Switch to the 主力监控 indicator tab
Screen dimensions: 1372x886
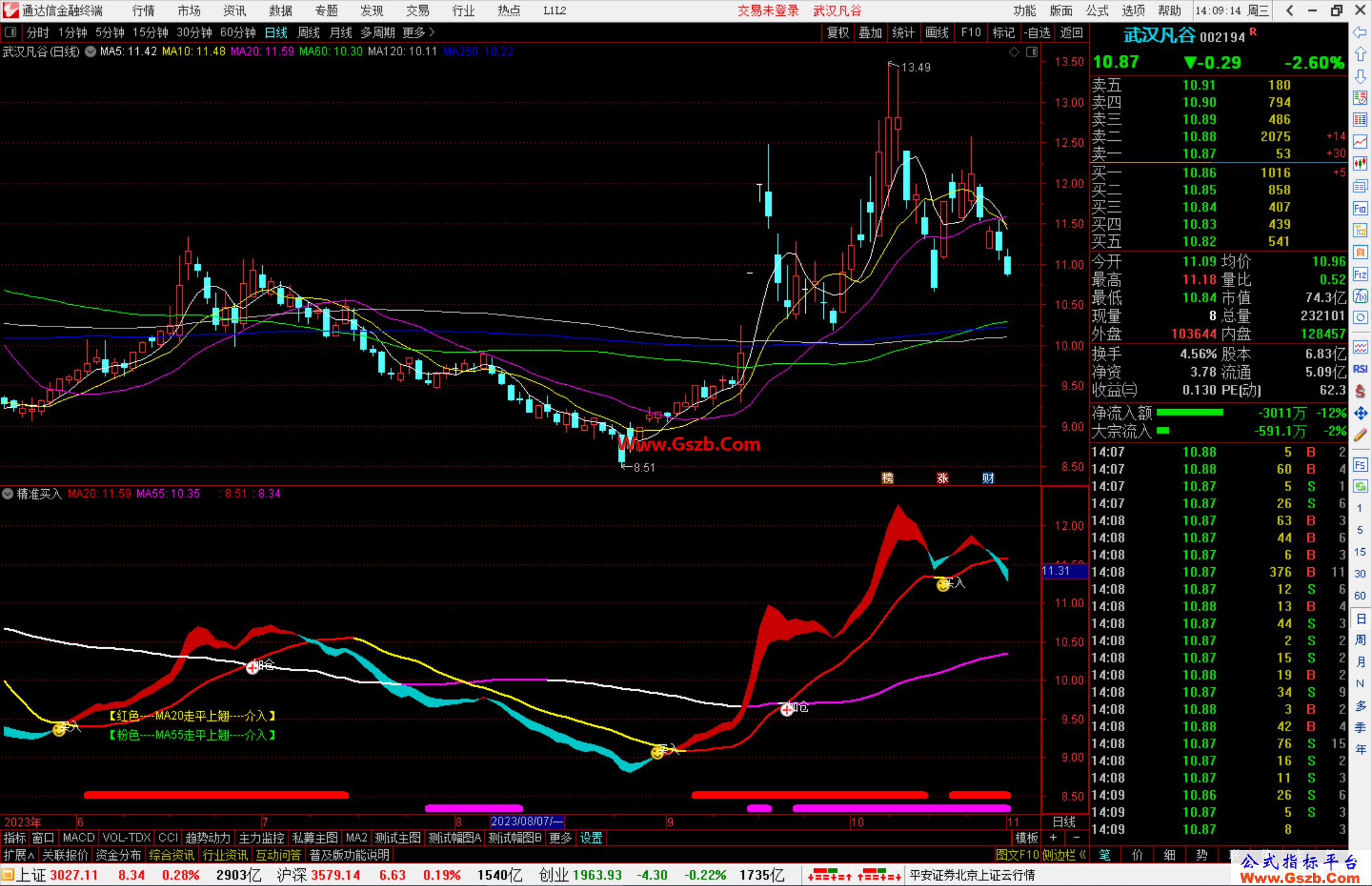(261, 838)
